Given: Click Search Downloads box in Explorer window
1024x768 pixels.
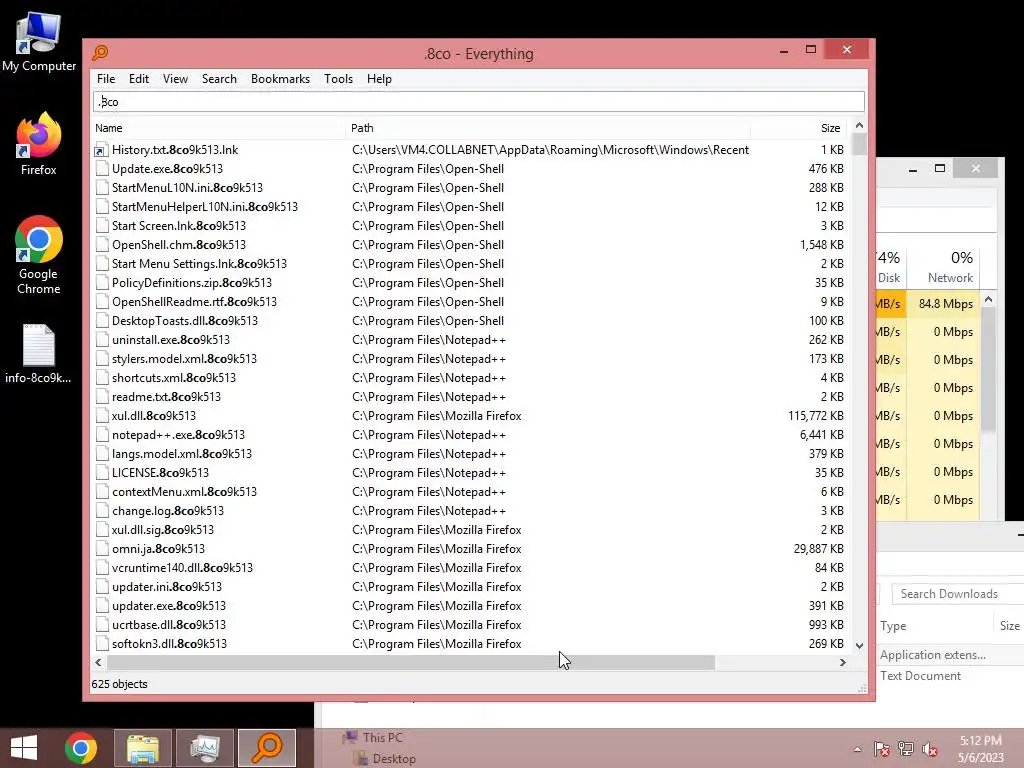Looking at the screenshot, I should click(957, 594).
